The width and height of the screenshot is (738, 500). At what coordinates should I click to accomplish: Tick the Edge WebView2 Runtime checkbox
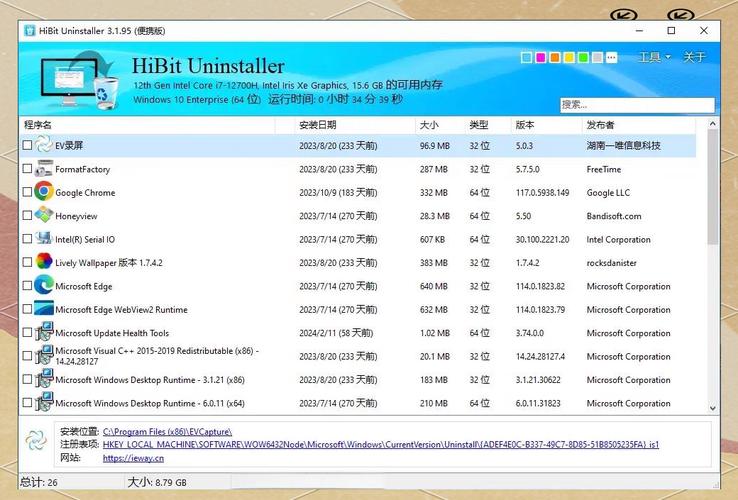point(27,309)
